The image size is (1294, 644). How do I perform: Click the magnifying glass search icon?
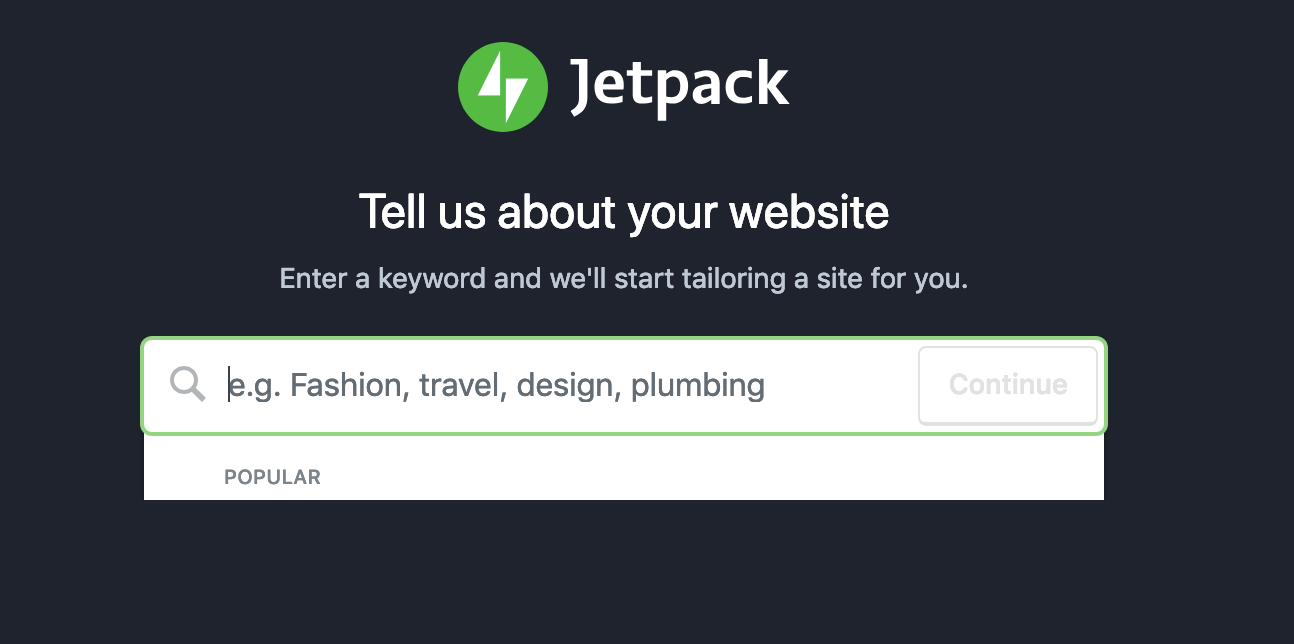pyautogui.click(x=187, y=384)
